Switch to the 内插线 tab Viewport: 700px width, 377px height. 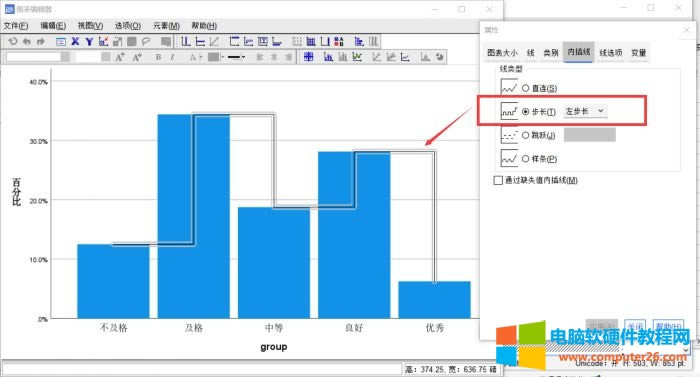[579, 52]
